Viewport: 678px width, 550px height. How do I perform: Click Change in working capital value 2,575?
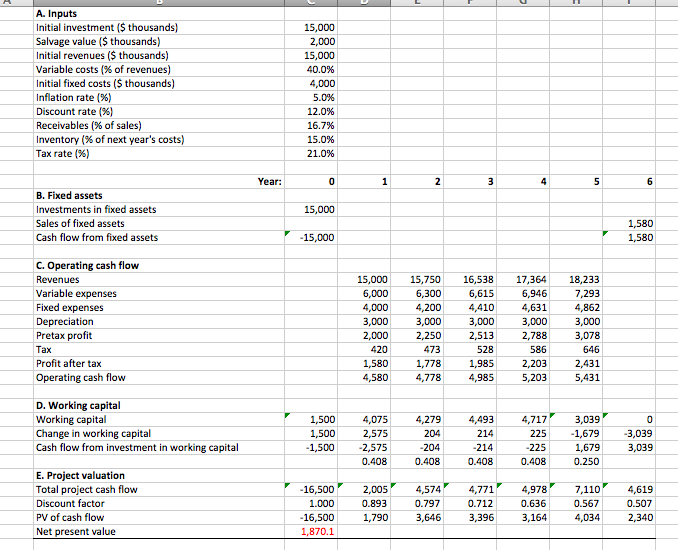point(364,433)
